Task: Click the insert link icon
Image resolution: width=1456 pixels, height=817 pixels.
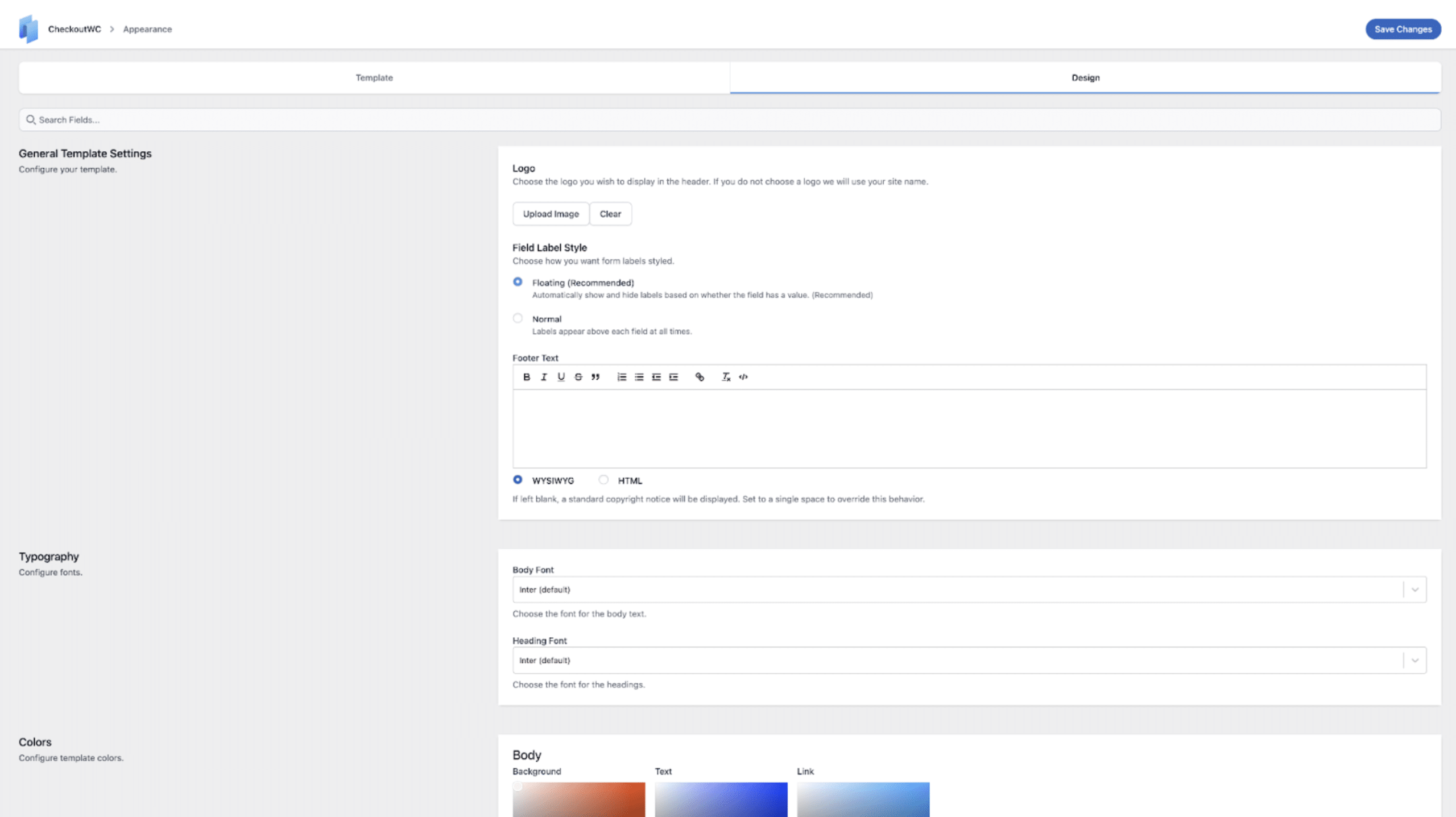Action: coord(700,377)
